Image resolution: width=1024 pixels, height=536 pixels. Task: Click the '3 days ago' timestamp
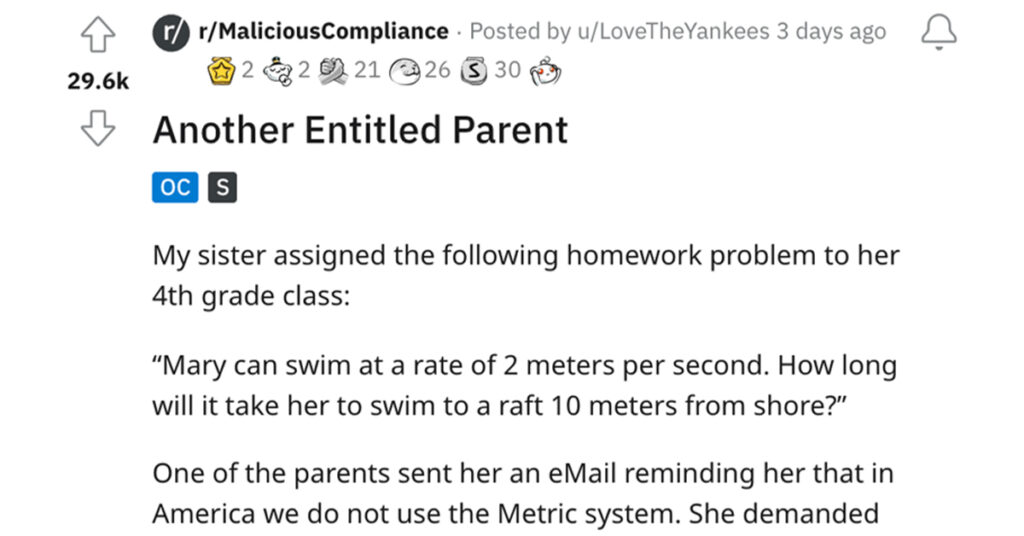pyautogui.click(x=831, y=31)
